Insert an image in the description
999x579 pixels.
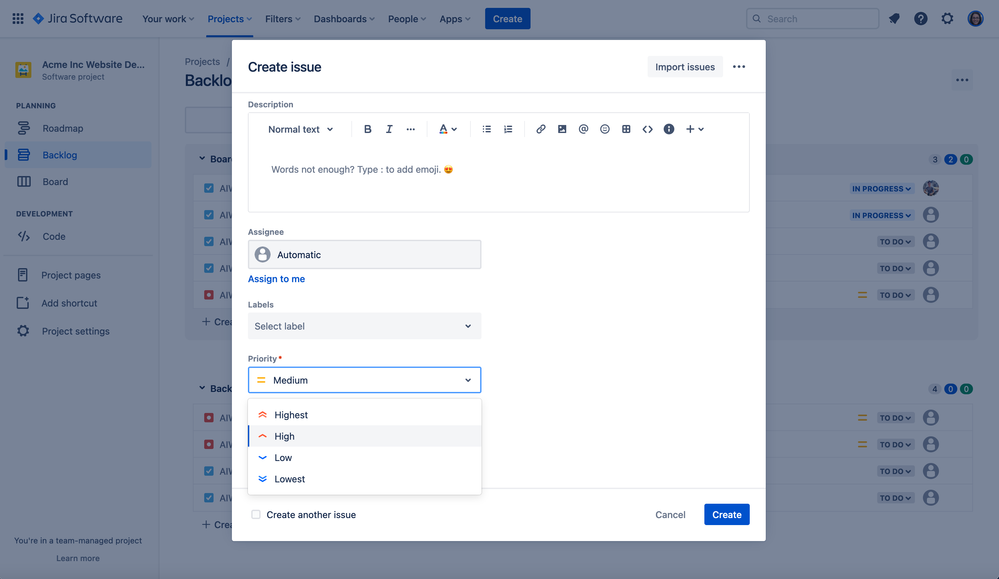point(562,129)
